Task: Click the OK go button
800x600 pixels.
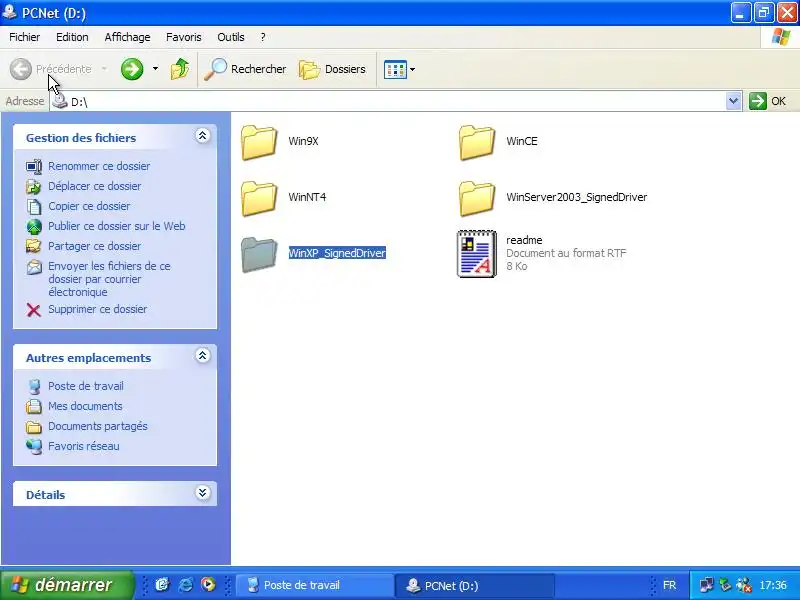Action: coord(768,101)
